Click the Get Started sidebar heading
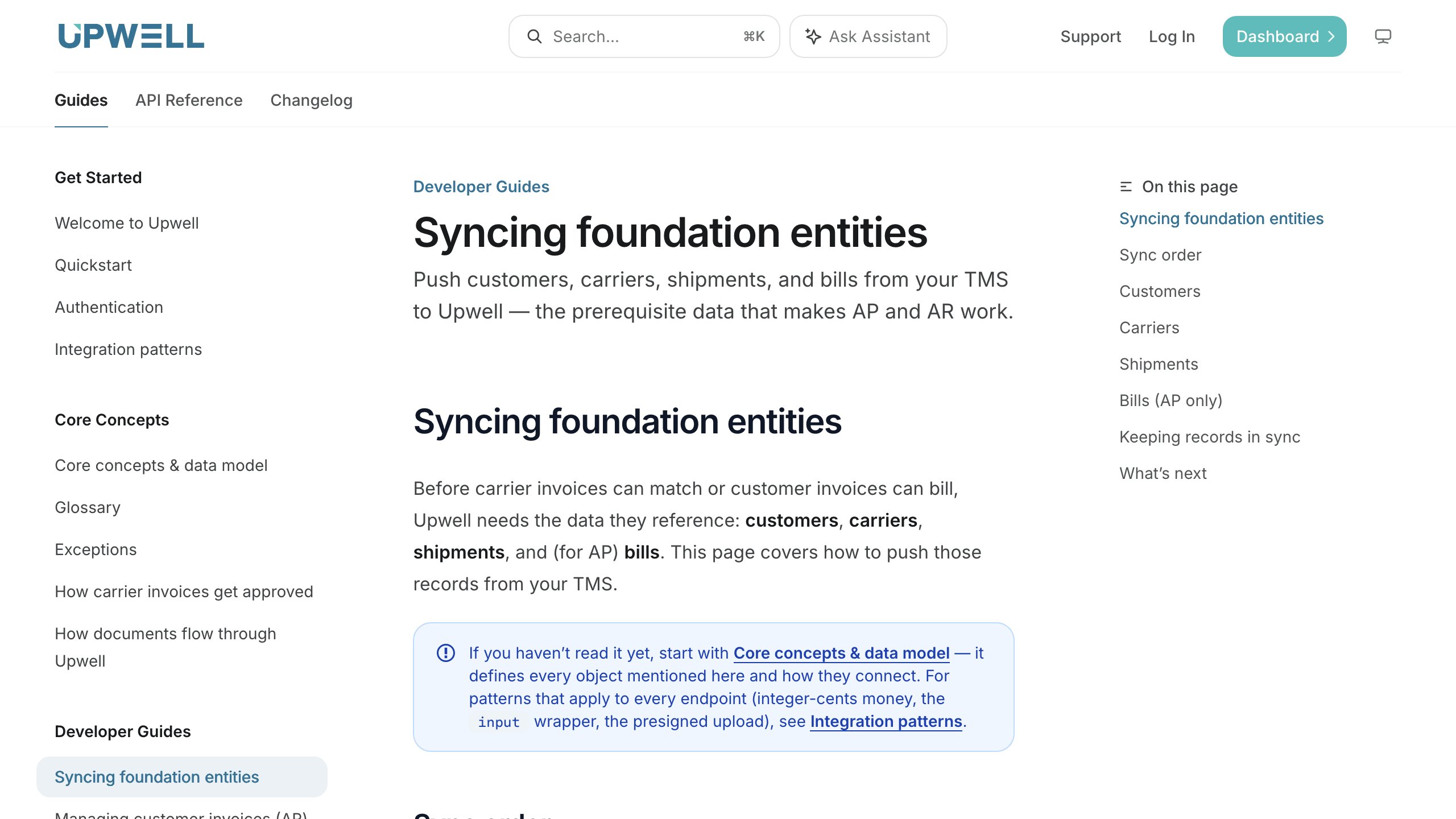The image size is (1456, 819). coord(98,177)
